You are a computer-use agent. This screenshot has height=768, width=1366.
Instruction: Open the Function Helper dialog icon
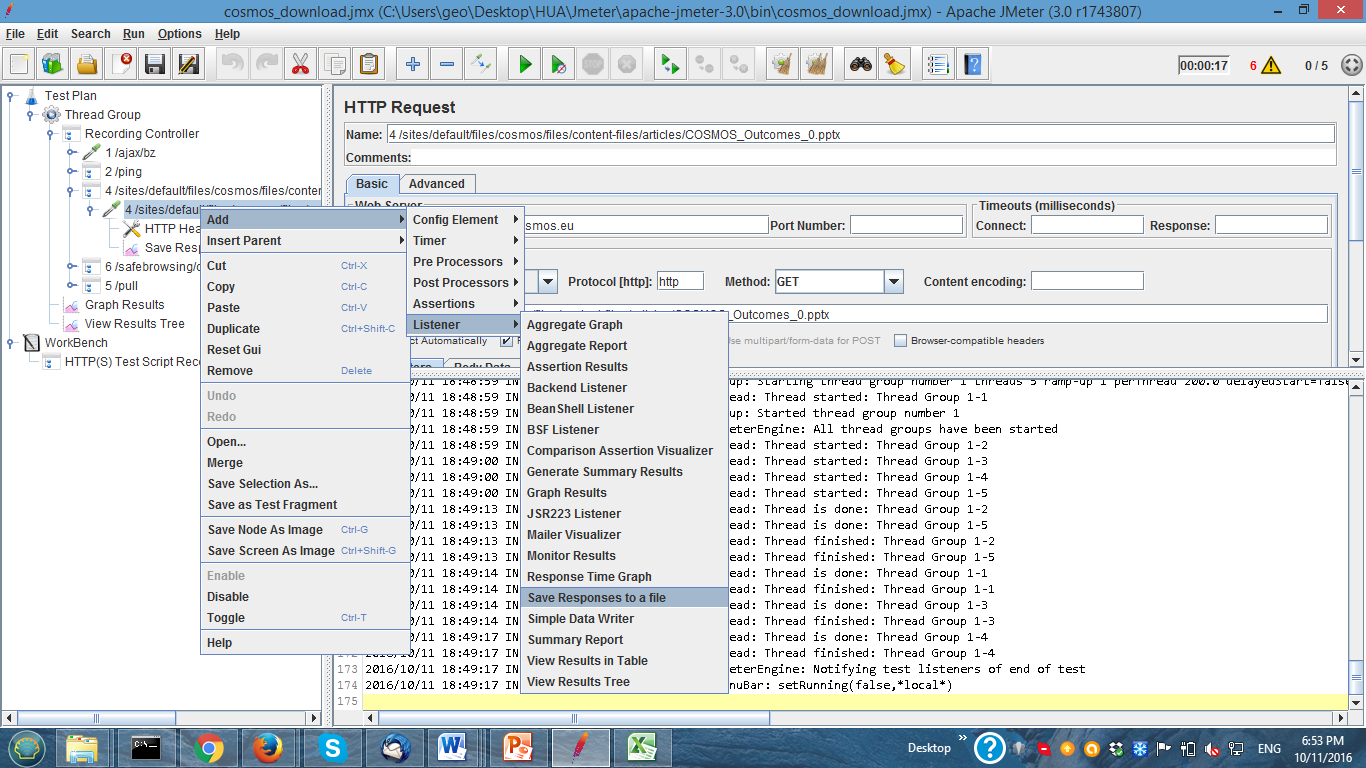pos(938,65)
